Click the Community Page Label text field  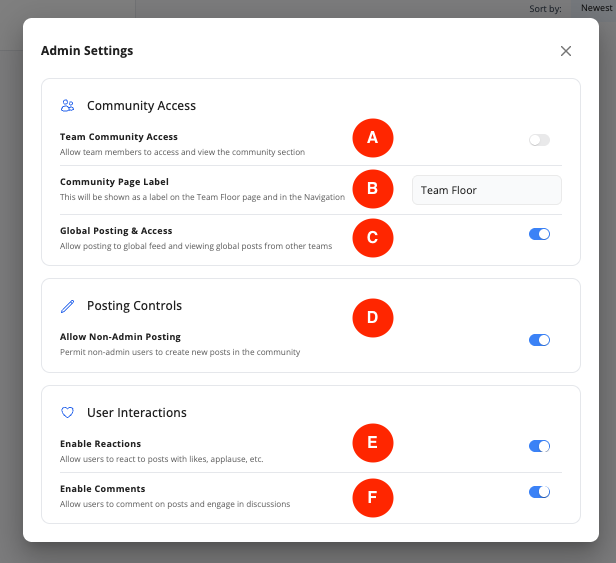coord(486,190)
